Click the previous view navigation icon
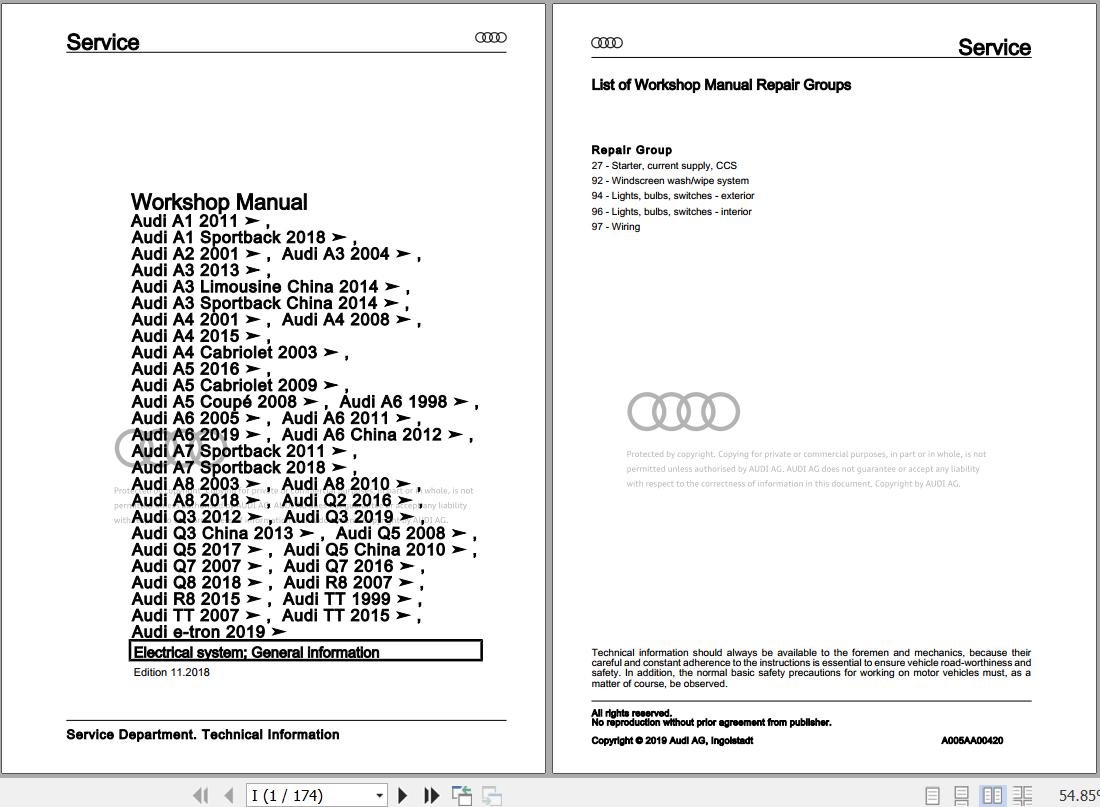This screenshot has width=1100, height=807. (462, 795)
